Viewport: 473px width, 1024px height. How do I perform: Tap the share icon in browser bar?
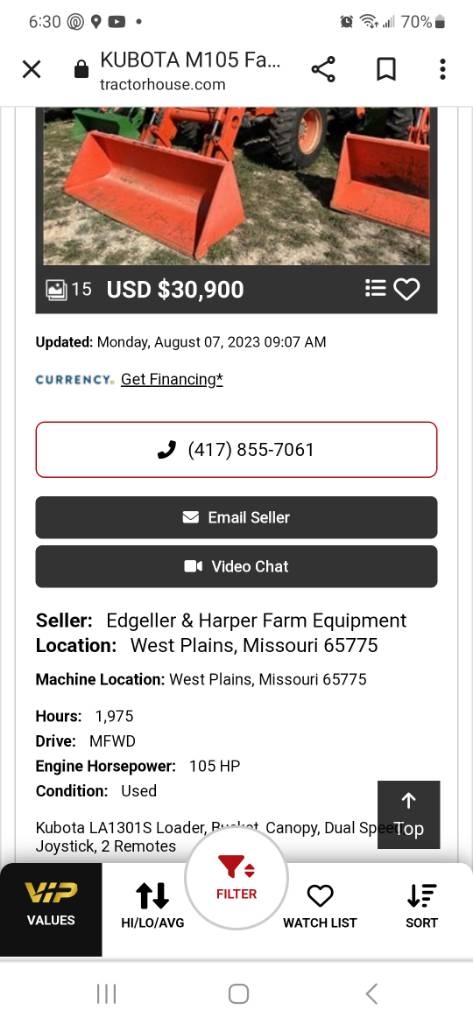[x=323, y=69]
